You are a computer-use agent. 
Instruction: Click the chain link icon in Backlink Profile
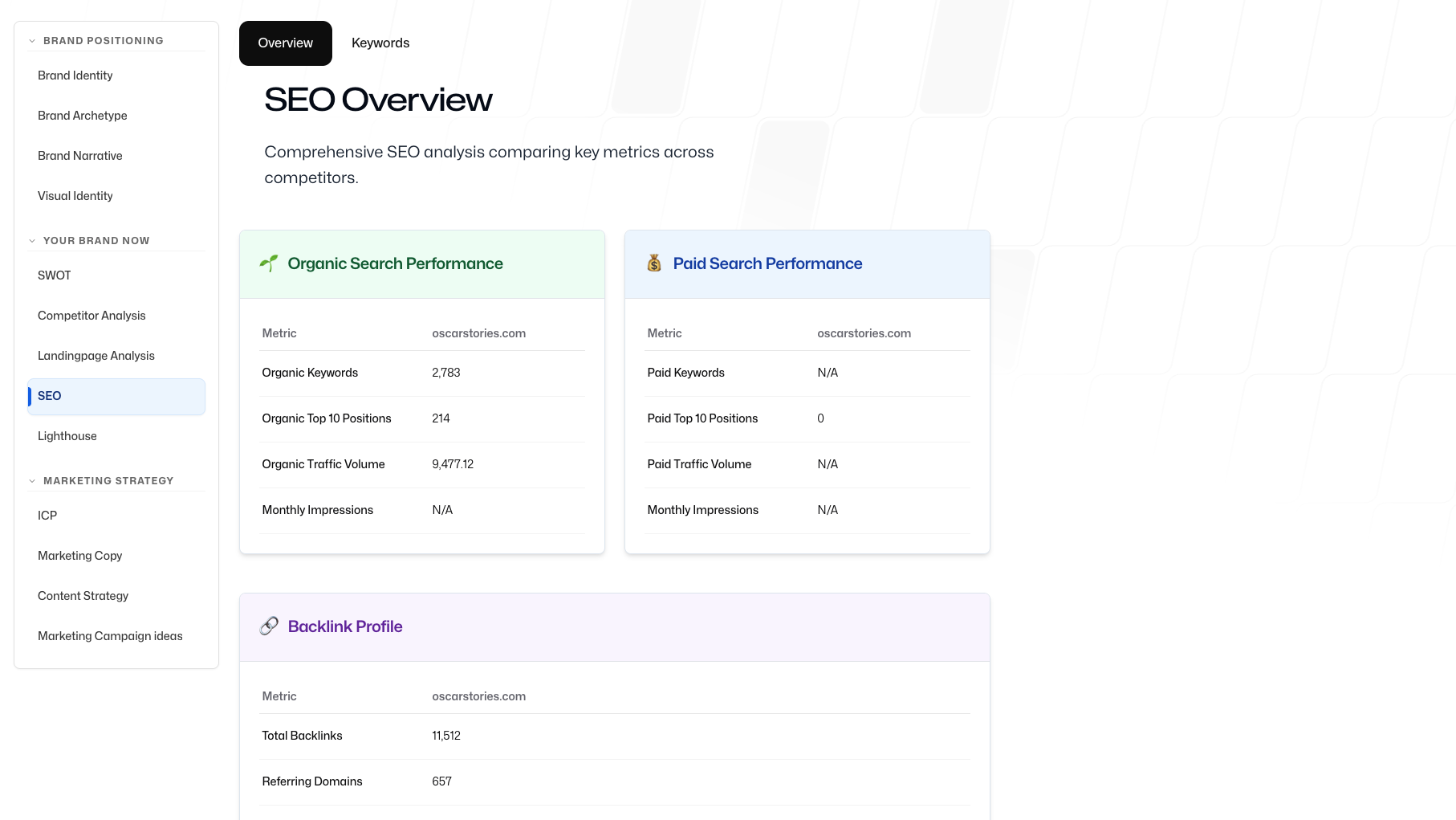point(269,626)
